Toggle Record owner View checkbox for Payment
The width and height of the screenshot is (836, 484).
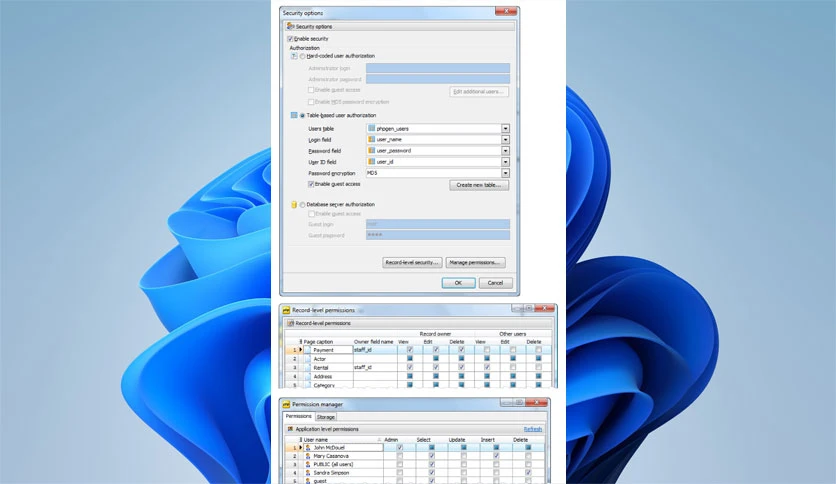(409, 350)
